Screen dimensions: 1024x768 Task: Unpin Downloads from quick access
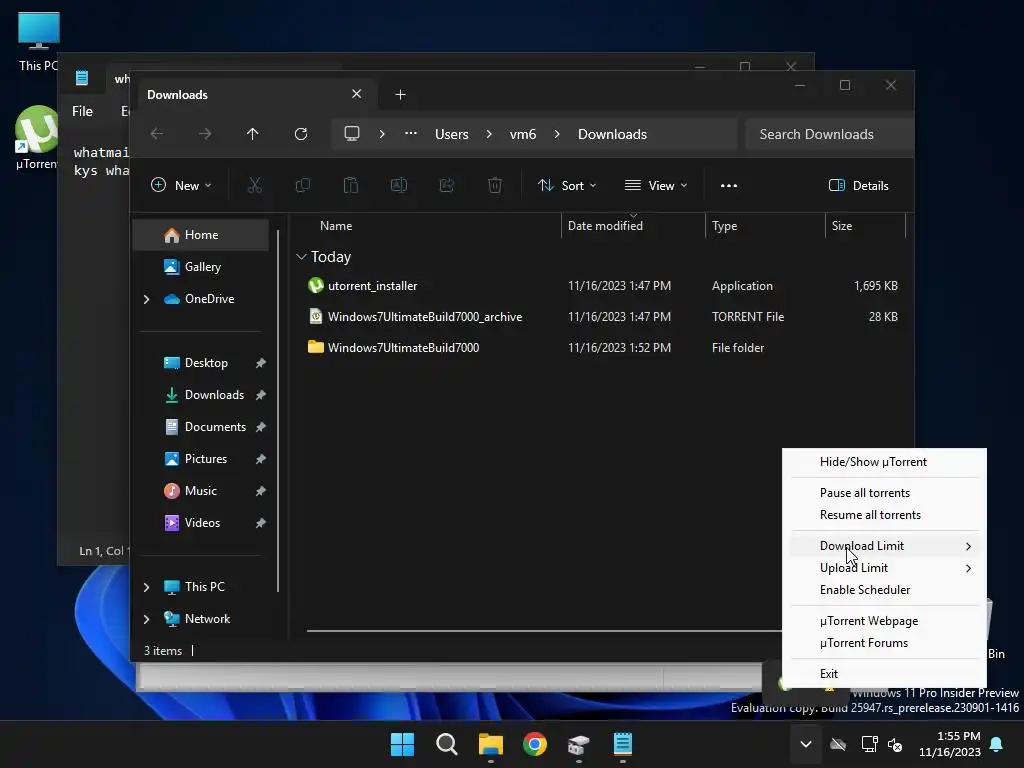[261, 395]
